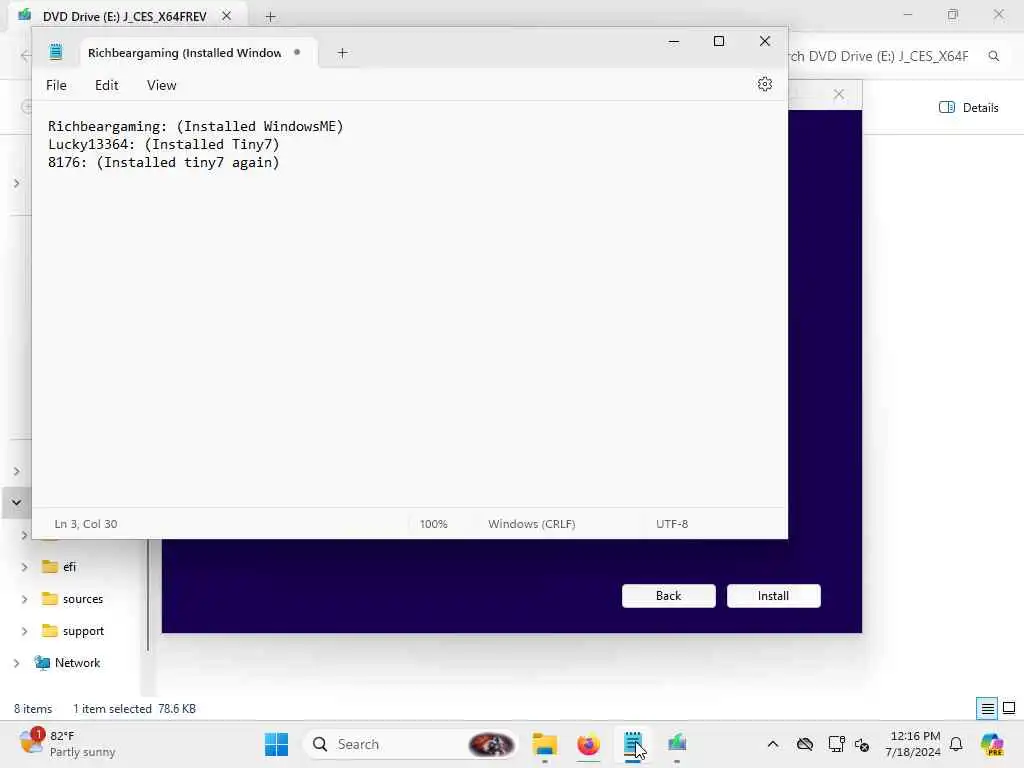The height and width of the screenshot is (768, 1024).
Task: Add a new File Explorer tab
Action: 270,17
